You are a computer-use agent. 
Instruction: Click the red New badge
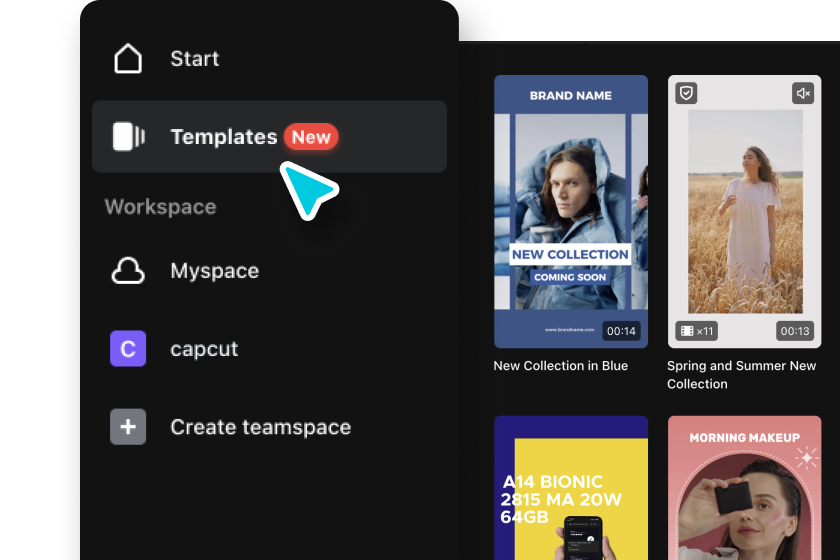coord(311,137)
